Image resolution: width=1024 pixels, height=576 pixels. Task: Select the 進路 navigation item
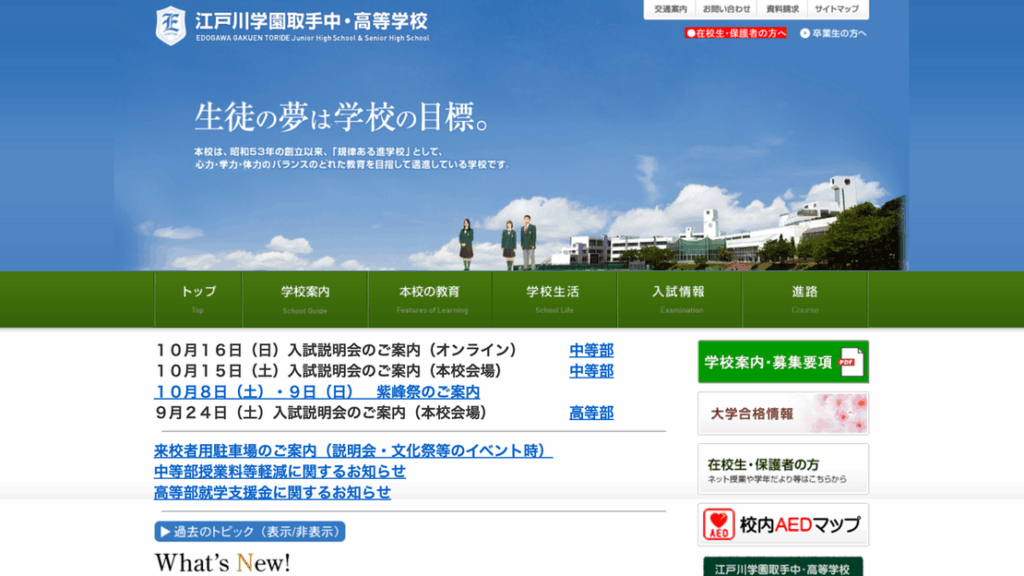(804, 298)
